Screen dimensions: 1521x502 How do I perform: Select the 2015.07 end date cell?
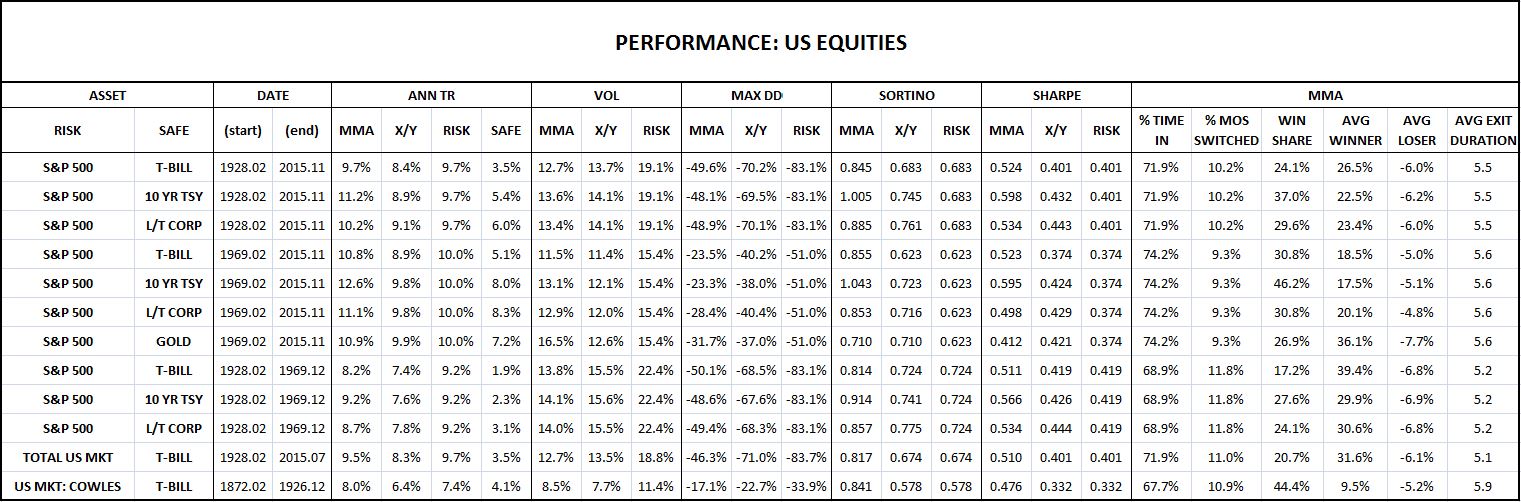[x=302, y=457]
